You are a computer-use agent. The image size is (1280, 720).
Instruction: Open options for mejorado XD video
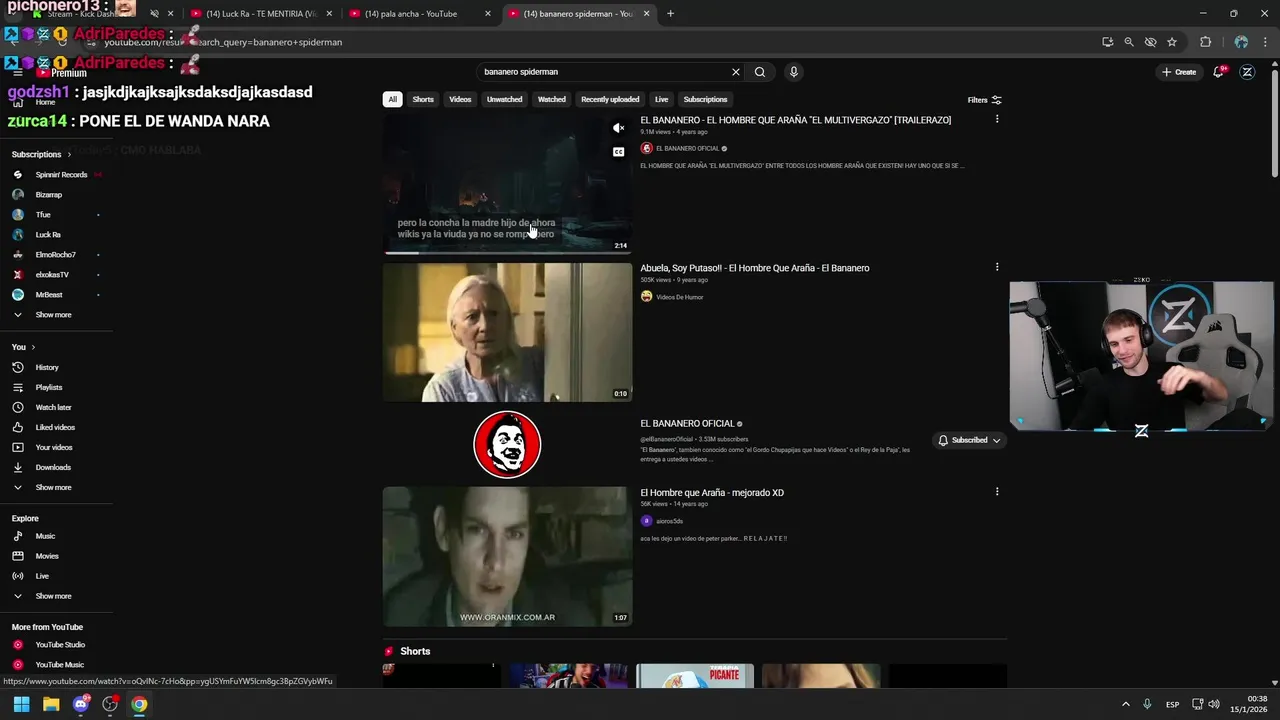[x=996, y=491]
